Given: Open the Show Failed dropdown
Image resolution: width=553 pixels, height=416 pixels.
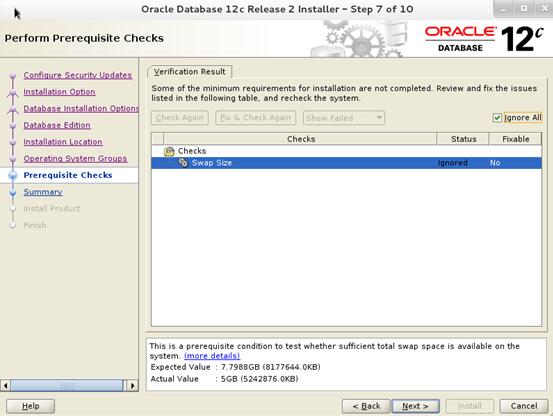Looking at the screenshot, I should click(x=344, y=118).
